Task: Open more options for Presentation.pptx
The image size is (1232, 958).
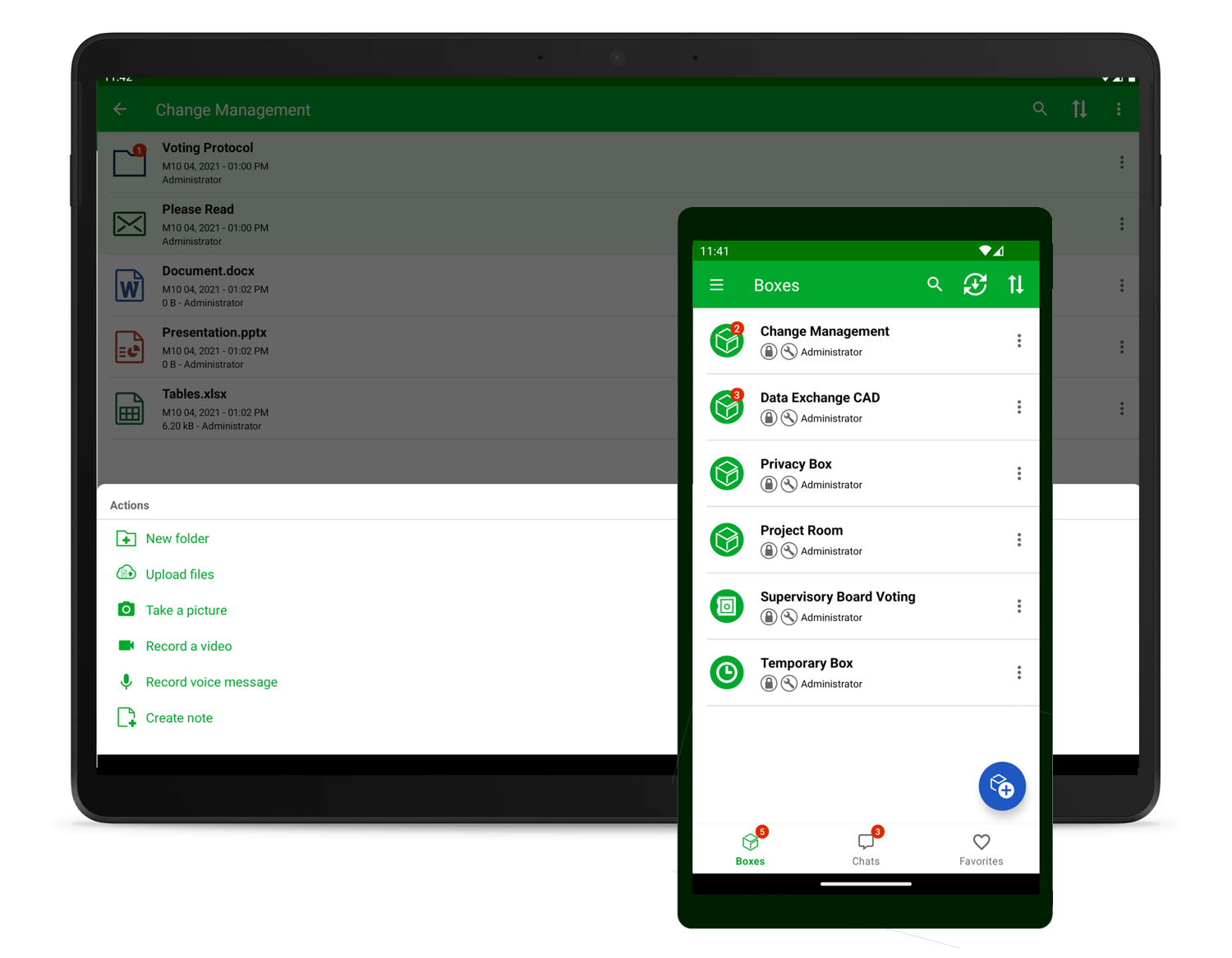Action: 1122,347
